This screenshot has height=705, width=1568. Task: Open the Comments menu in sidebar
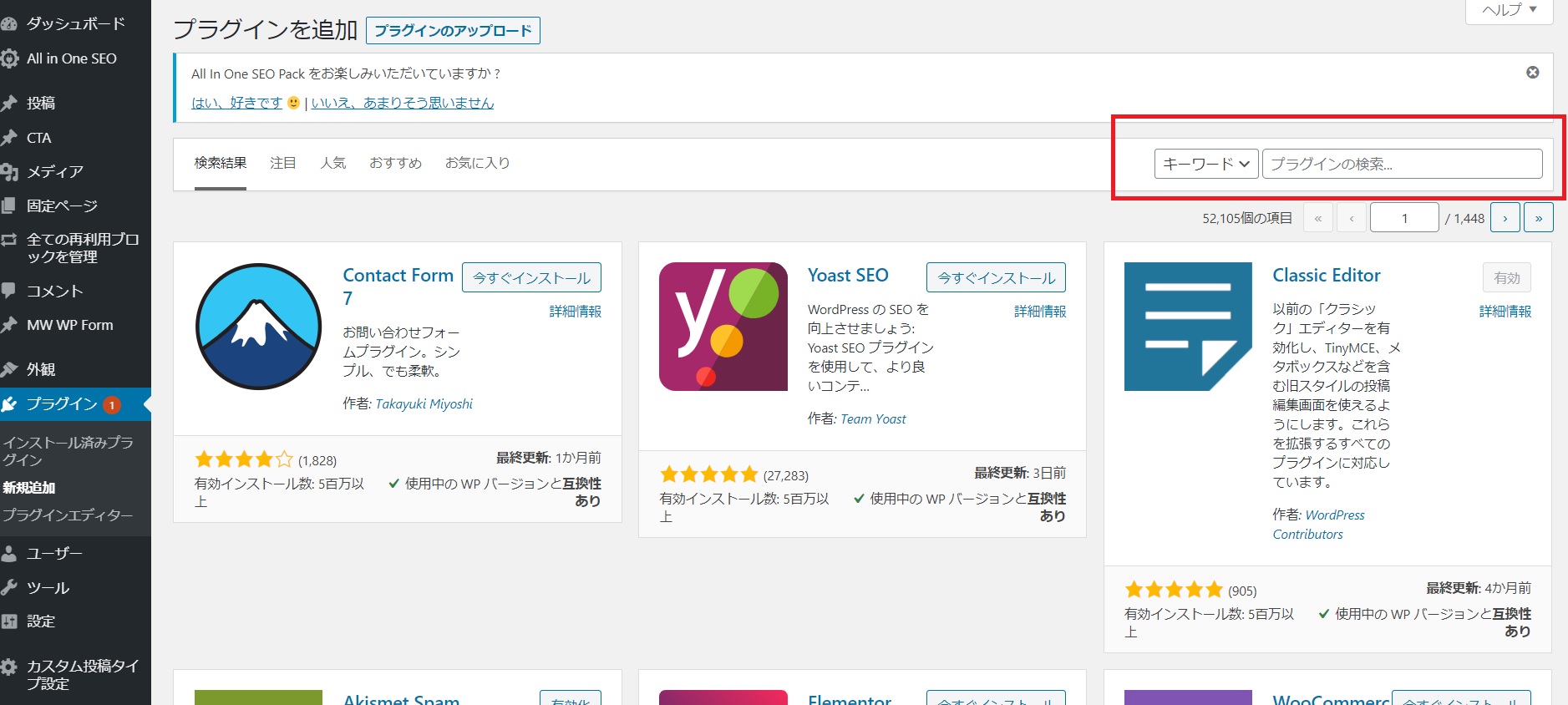55,291
